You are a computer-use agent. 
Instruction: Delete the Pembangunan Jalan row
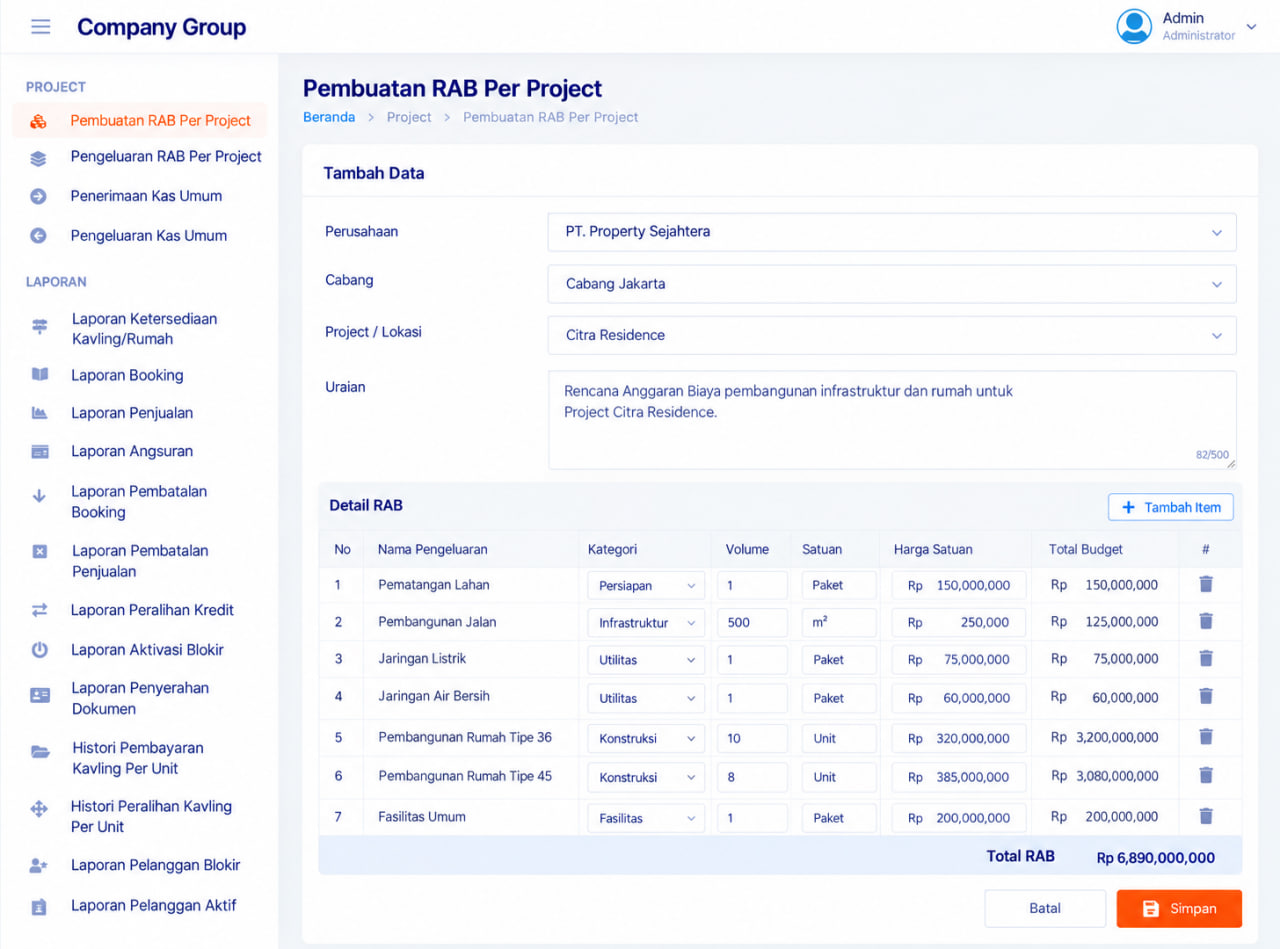tap(1206, 621)
